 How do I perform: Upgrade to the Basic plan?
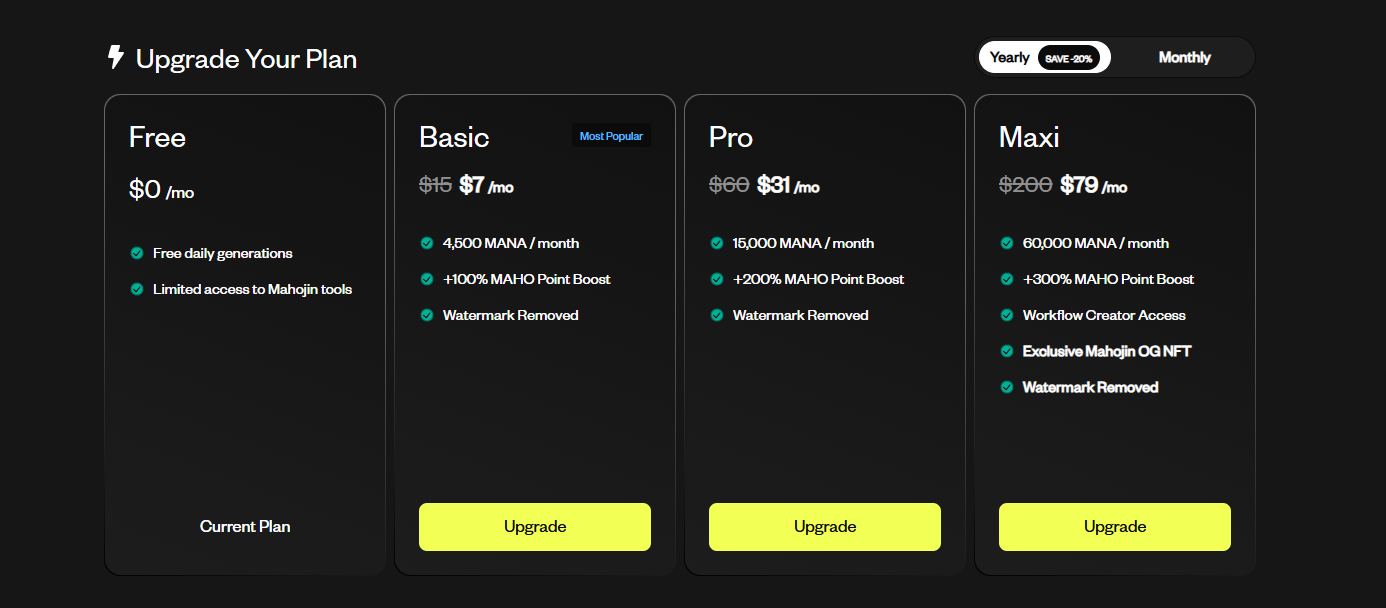pos(535,527)
